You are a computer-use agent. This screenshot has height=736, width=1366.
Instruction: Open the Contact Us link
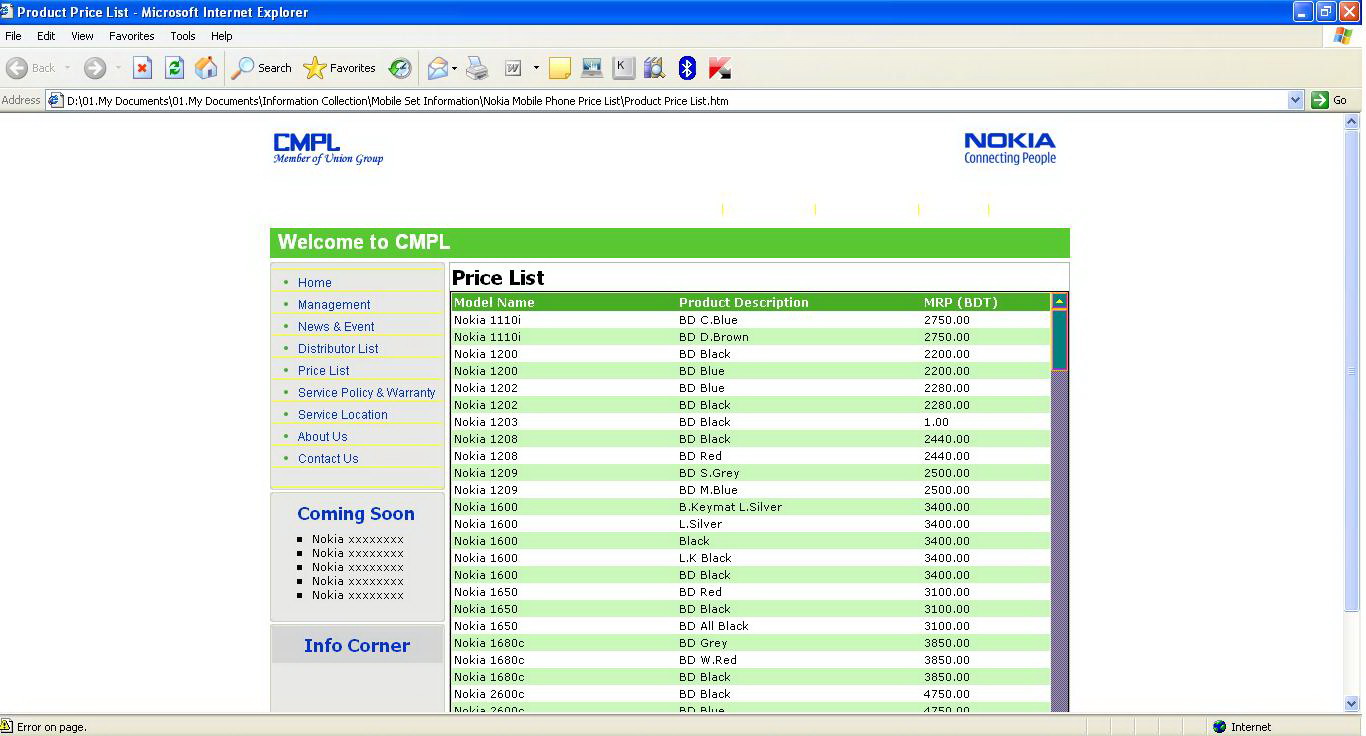coord(328,459)
